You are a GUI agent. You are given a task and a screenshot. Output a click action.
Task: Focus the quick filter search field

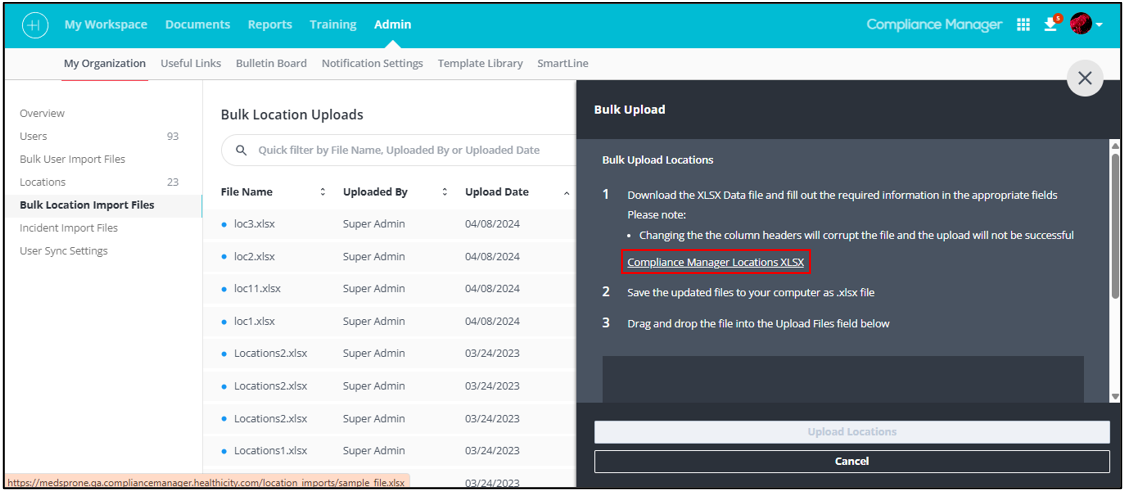[x=400, y=151]
